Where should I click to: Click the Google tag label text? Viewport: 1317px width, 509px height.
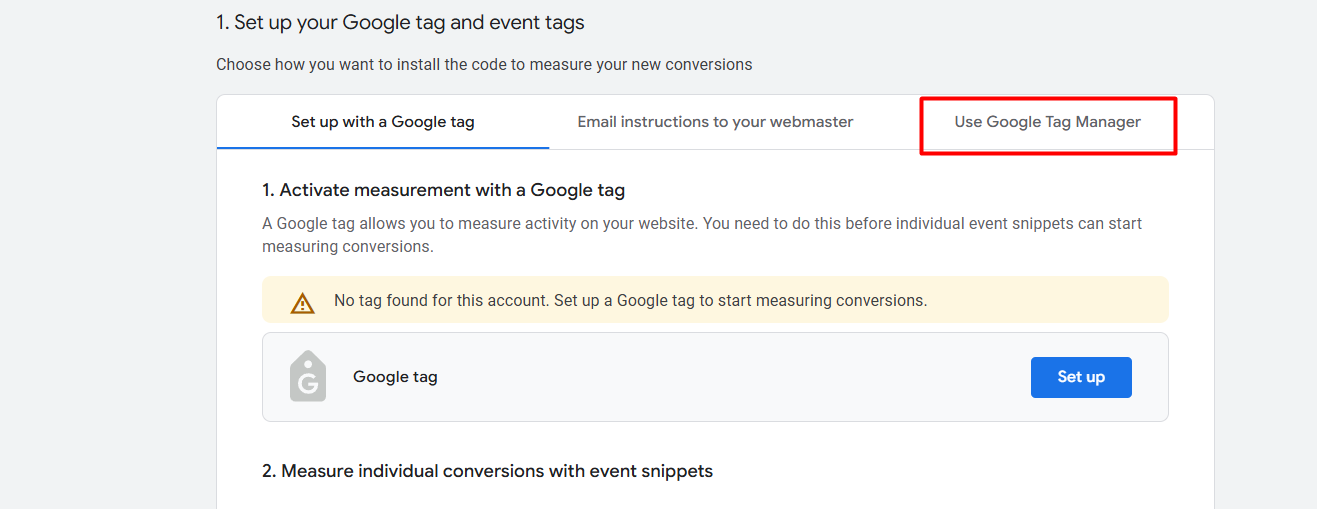(x=395, y=377)
